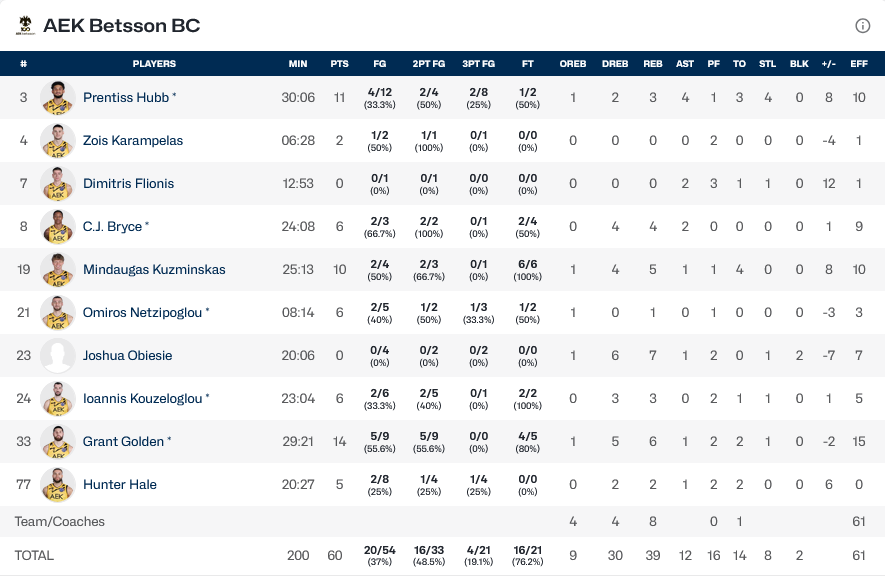Click the 3PT FG column header
Screen dimensions: 885x579
478,64
